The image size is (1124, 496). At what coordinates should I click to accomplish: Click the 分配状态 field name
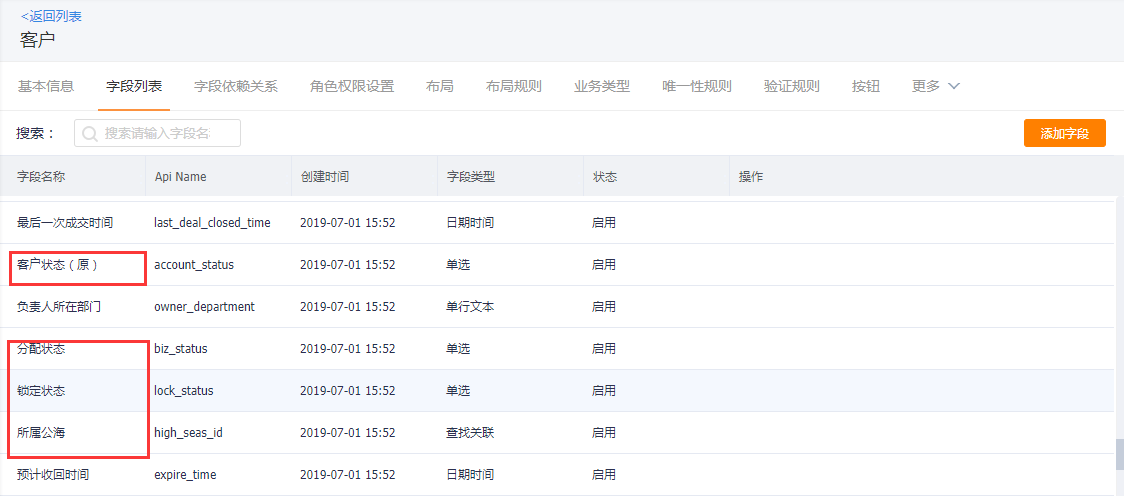tap(42, 349)
